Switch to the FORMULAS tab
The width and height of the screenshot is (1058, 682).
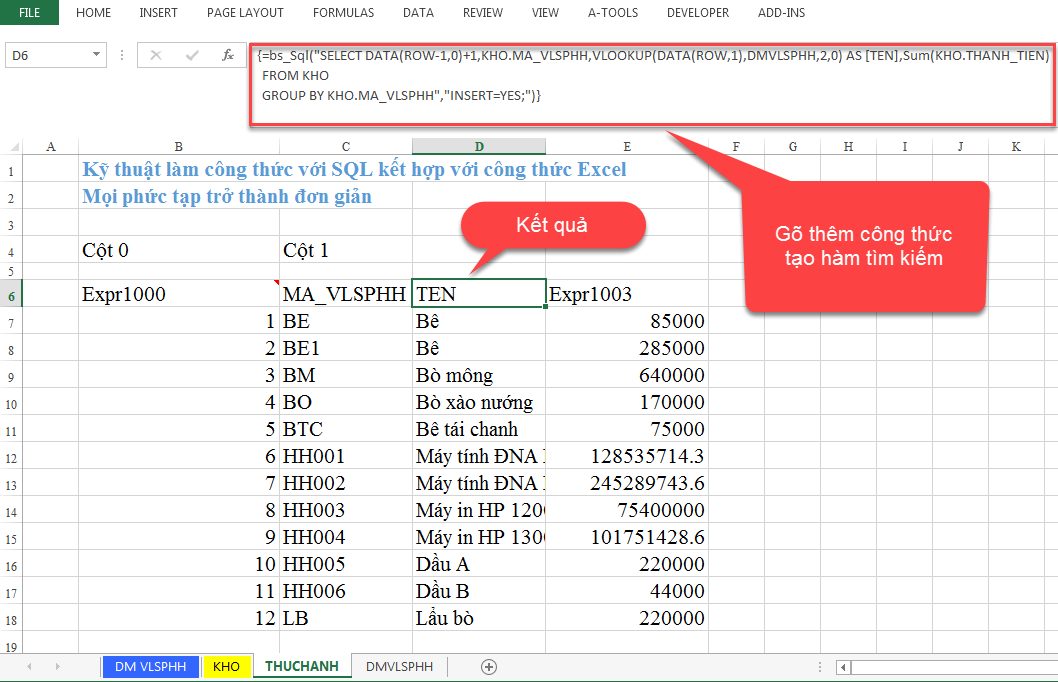343,12
